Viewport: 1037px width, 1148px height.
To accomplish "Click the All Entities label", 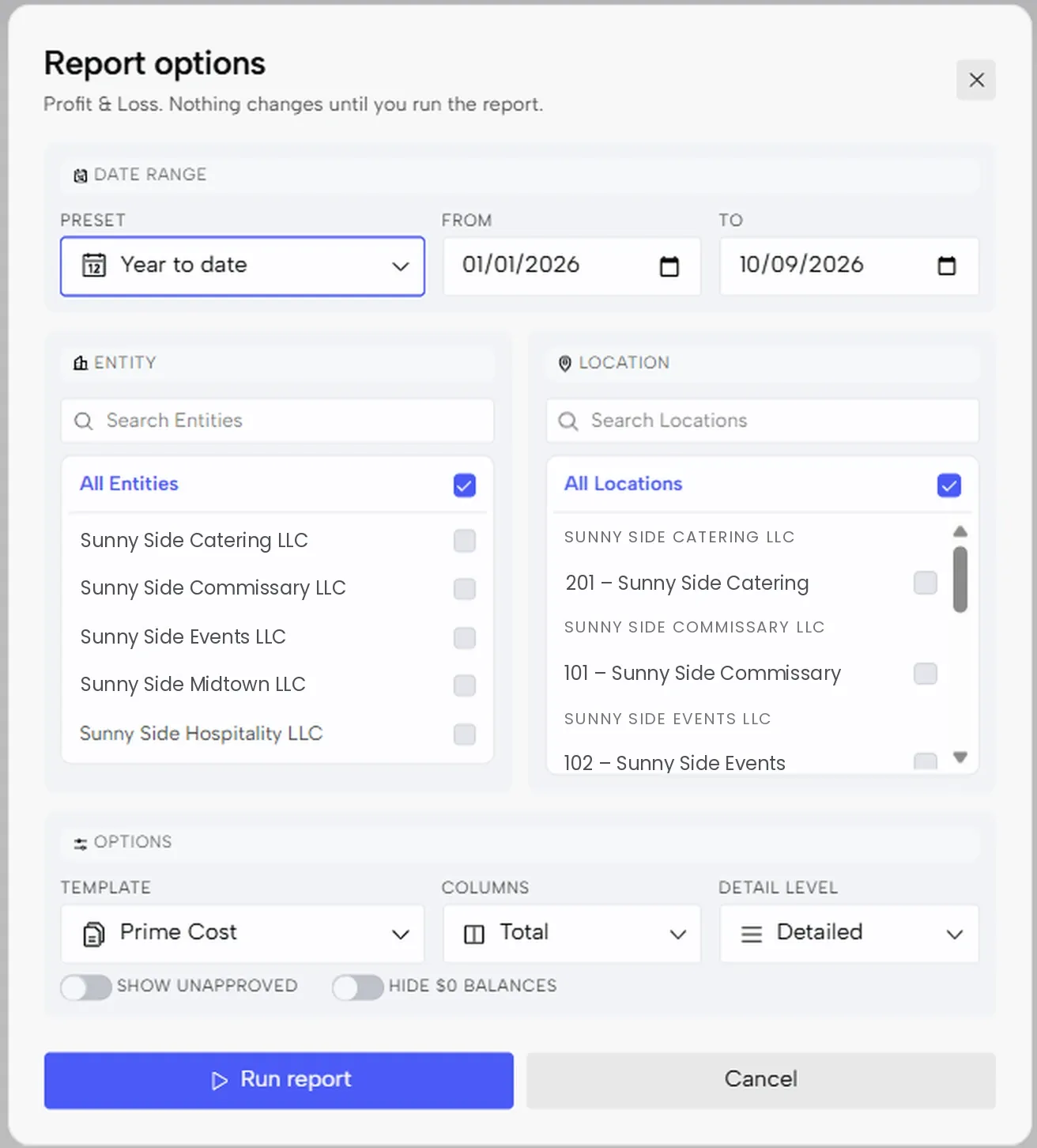I will pos(130,484).
